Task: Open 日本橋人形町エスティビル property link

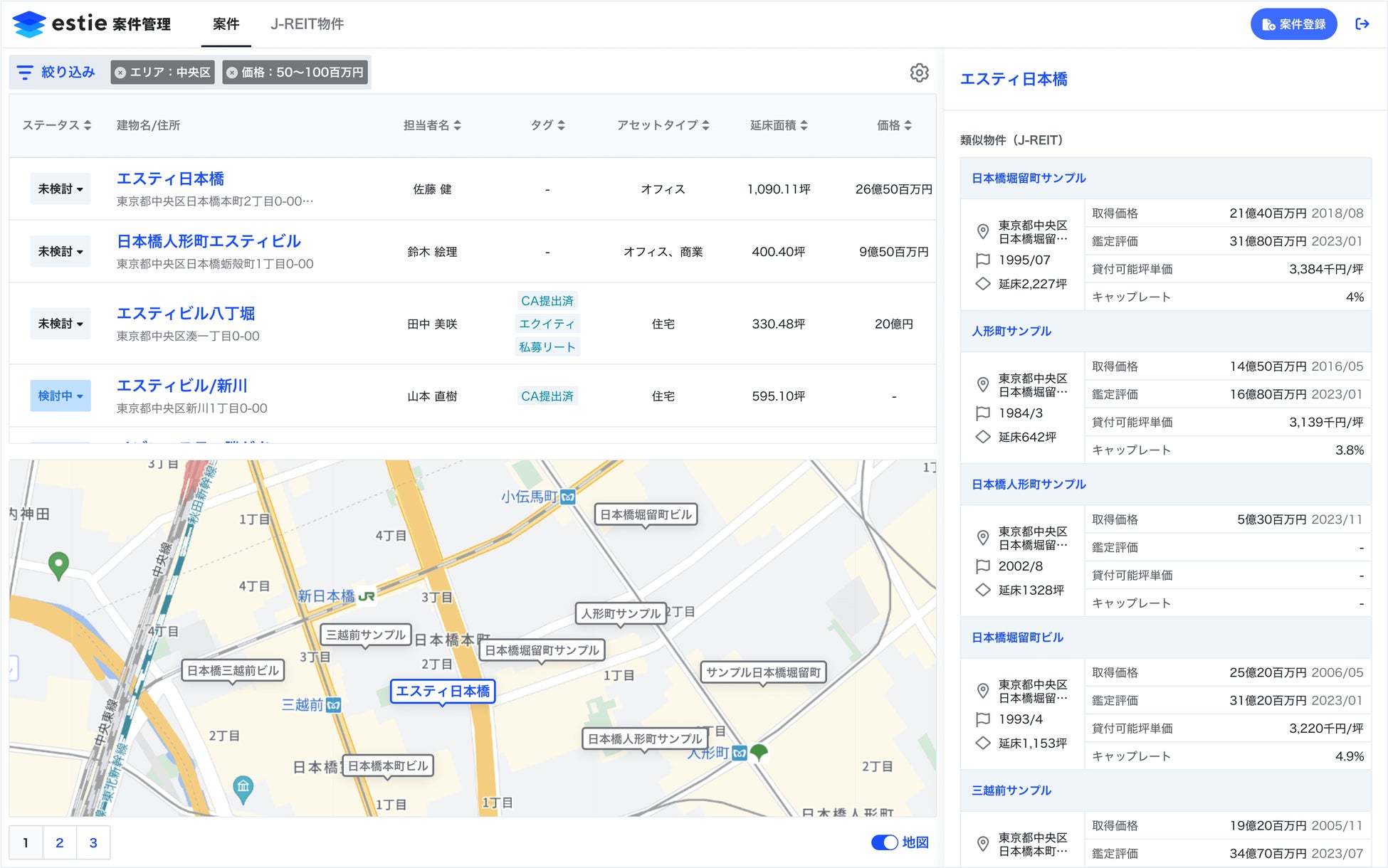Action: point(209,241)
